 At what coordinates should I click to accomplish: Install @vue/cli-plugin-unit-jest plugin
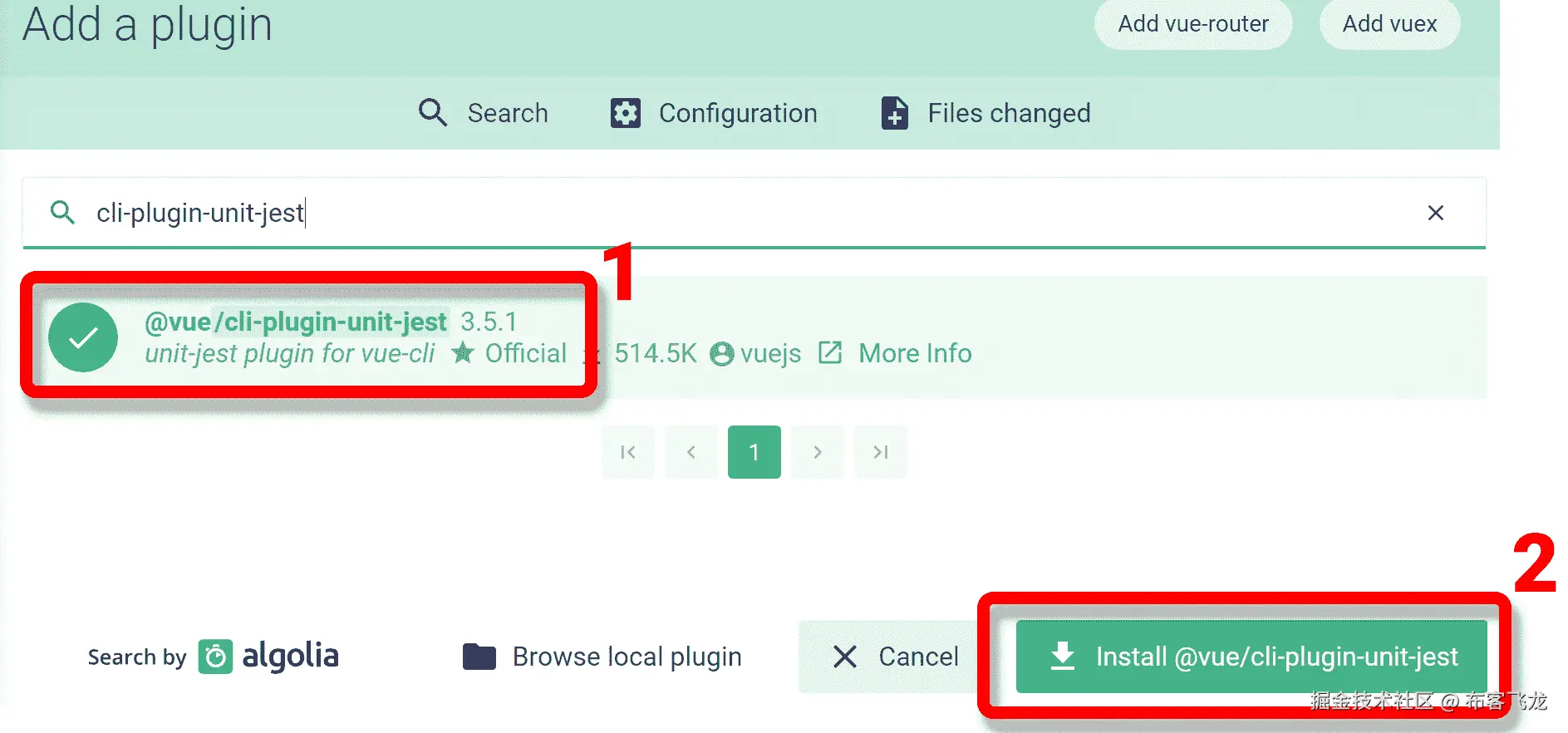pos(1251,657)
